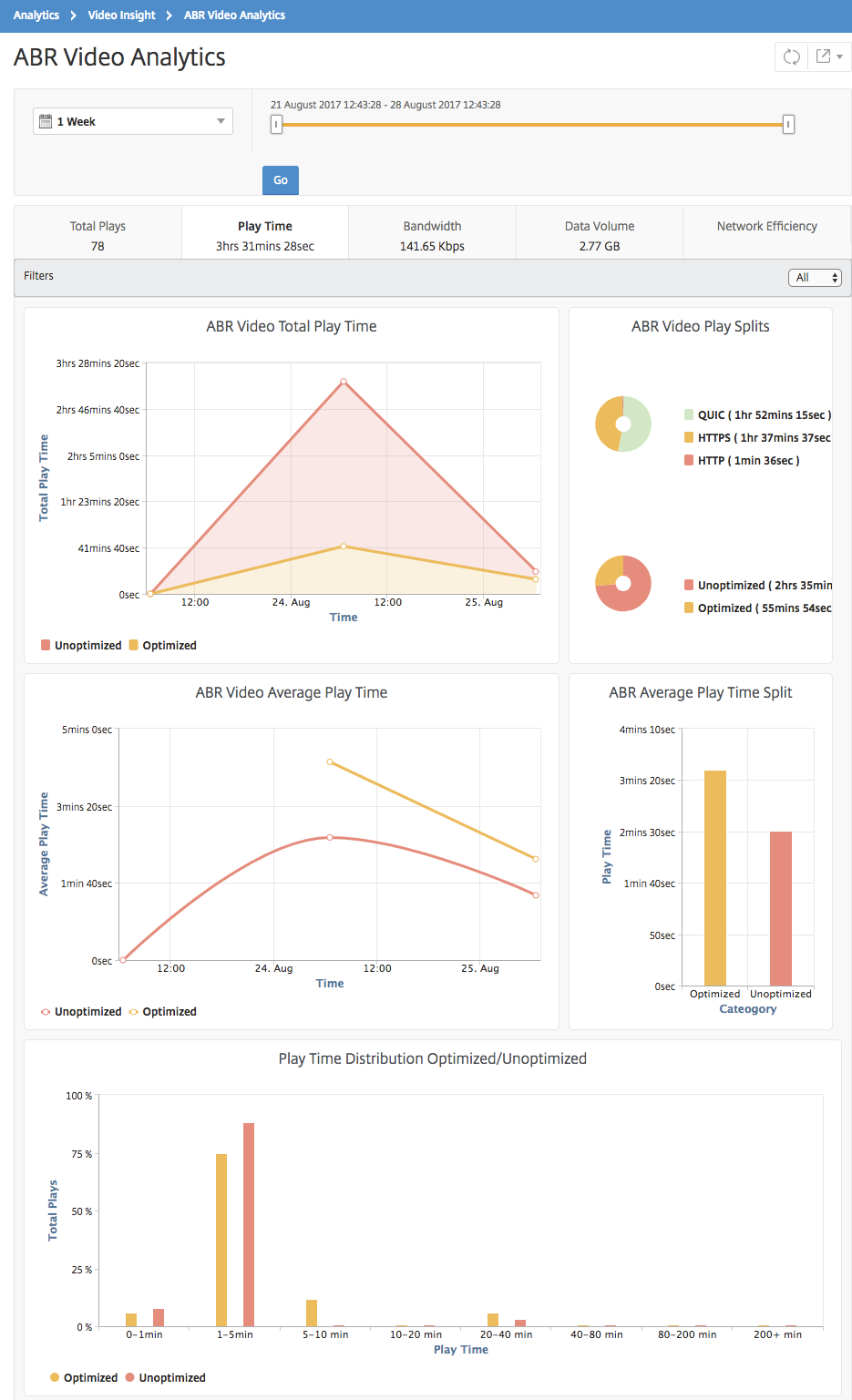Click the Go button
Viewport: 852px width, 1400px height.
pyautogui.click(x=281, y=180)
